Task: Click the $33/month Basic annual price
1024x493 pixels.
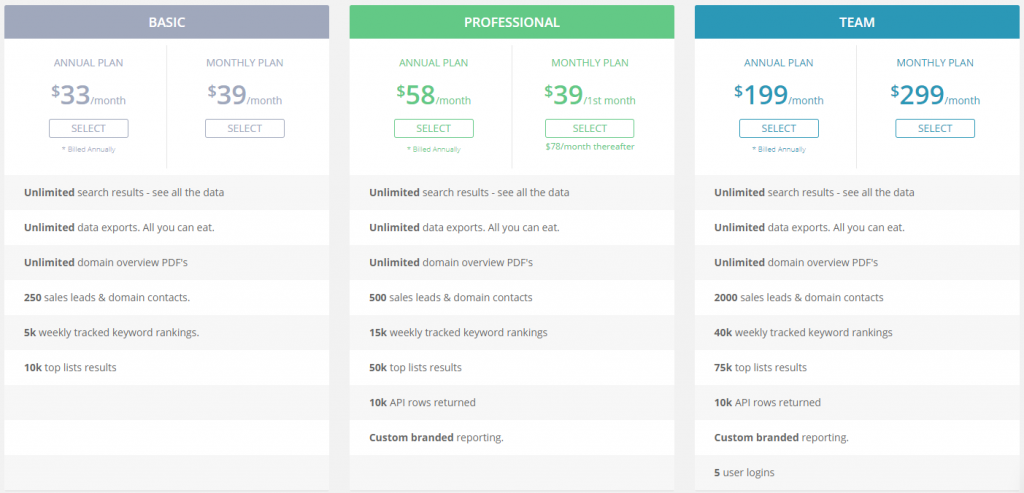Action: 89,96
